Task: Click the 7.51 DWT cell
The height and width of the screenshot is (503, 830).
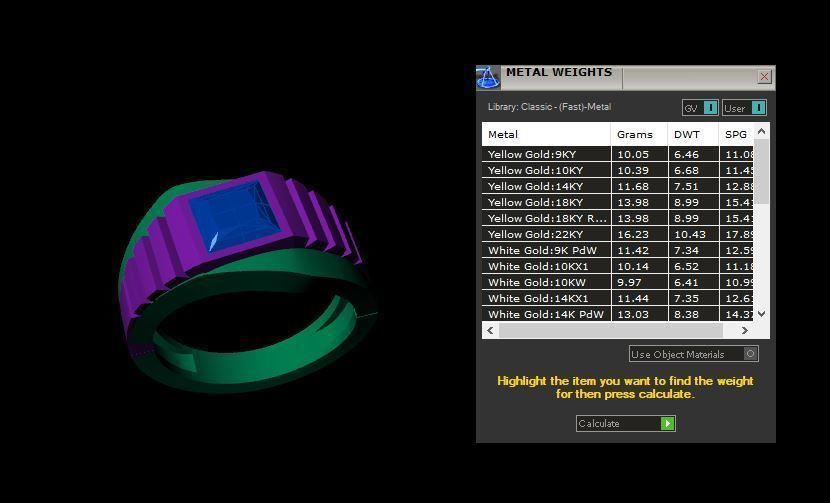Action: click(693, 186)
